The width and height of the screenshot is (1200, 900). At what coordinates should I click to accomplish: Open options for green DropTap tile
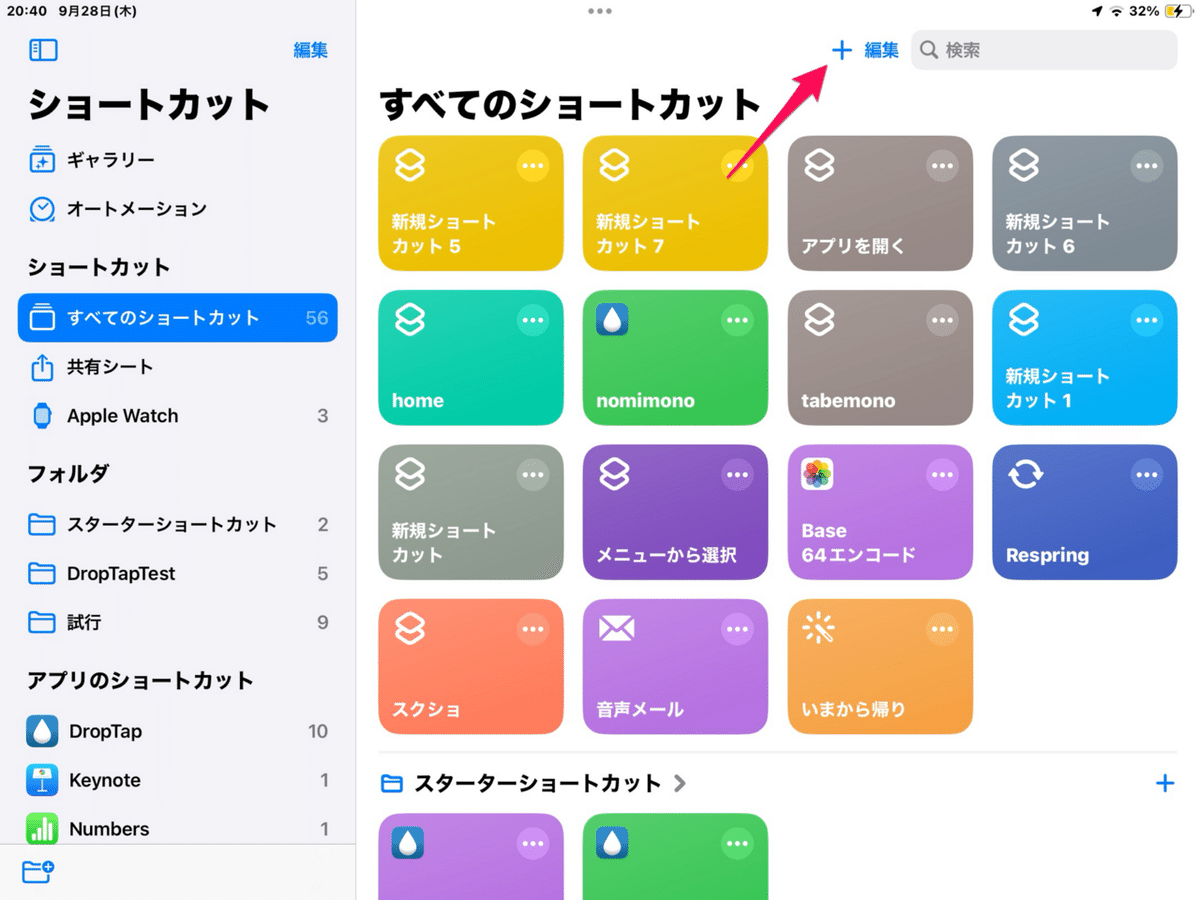737,844
